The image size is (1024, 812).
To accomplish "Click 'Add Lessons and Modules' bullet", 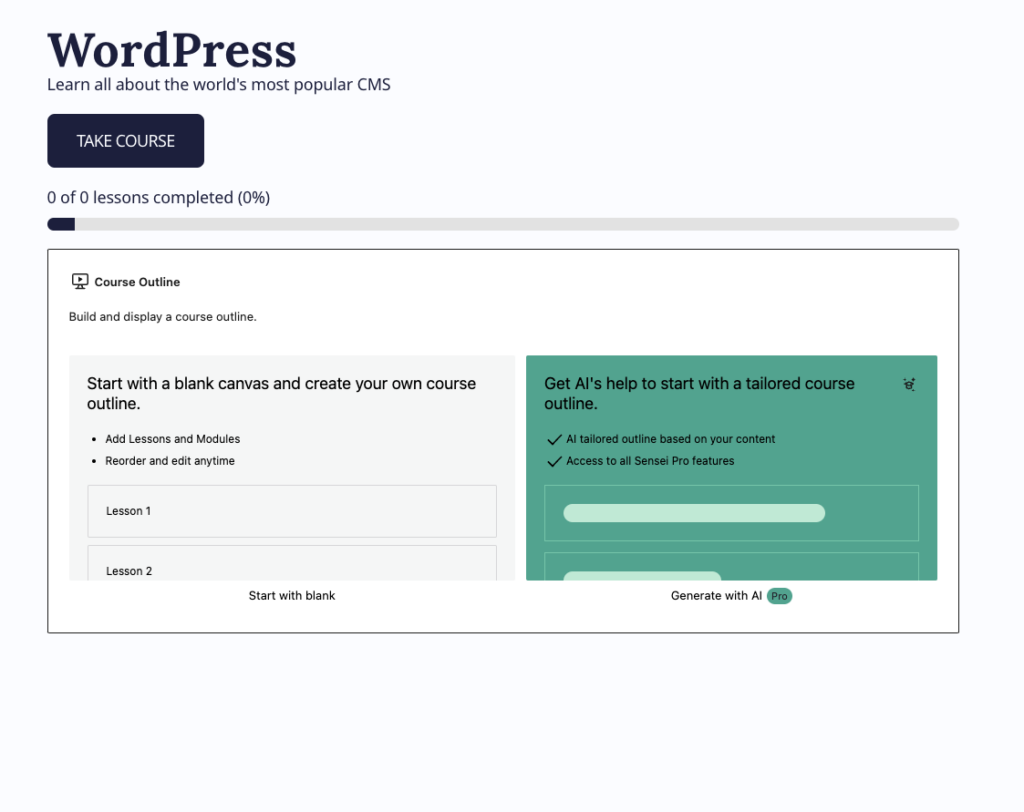I will coord(172,439).
